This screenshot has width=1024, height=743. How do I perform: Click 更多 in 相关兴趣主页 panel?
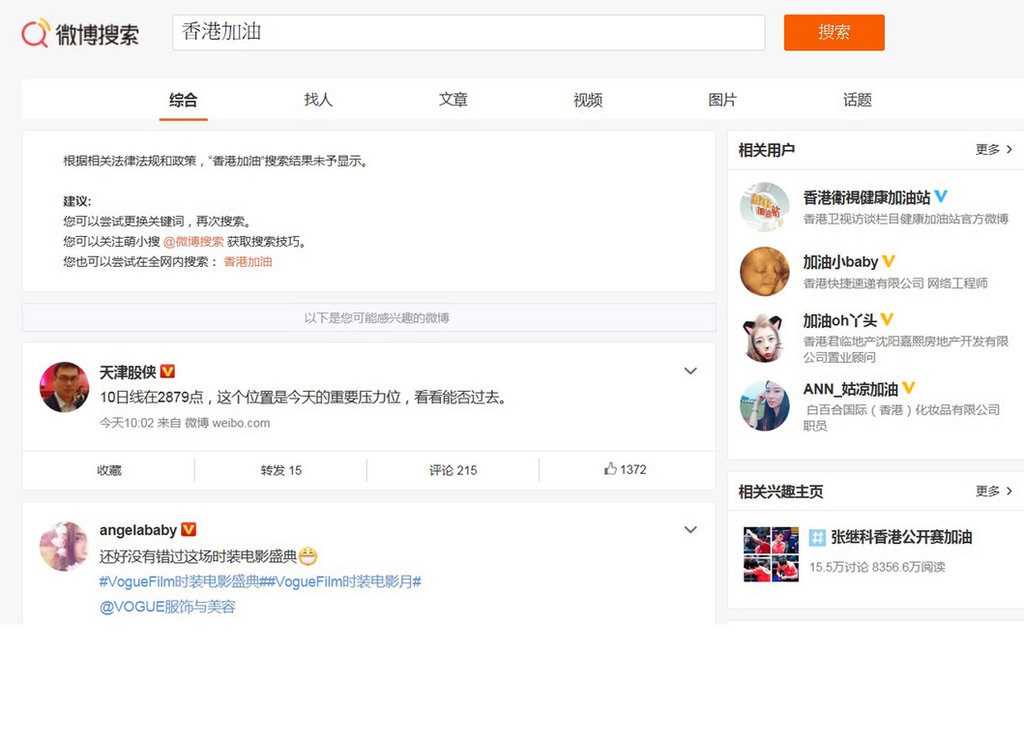993,491
